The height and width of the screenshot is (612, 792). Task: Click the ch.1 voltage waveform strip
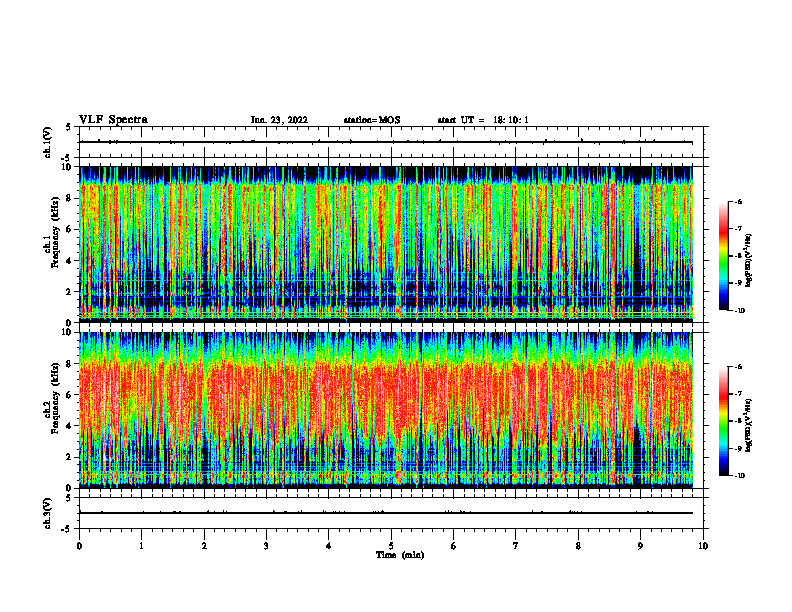coord(391,142)
